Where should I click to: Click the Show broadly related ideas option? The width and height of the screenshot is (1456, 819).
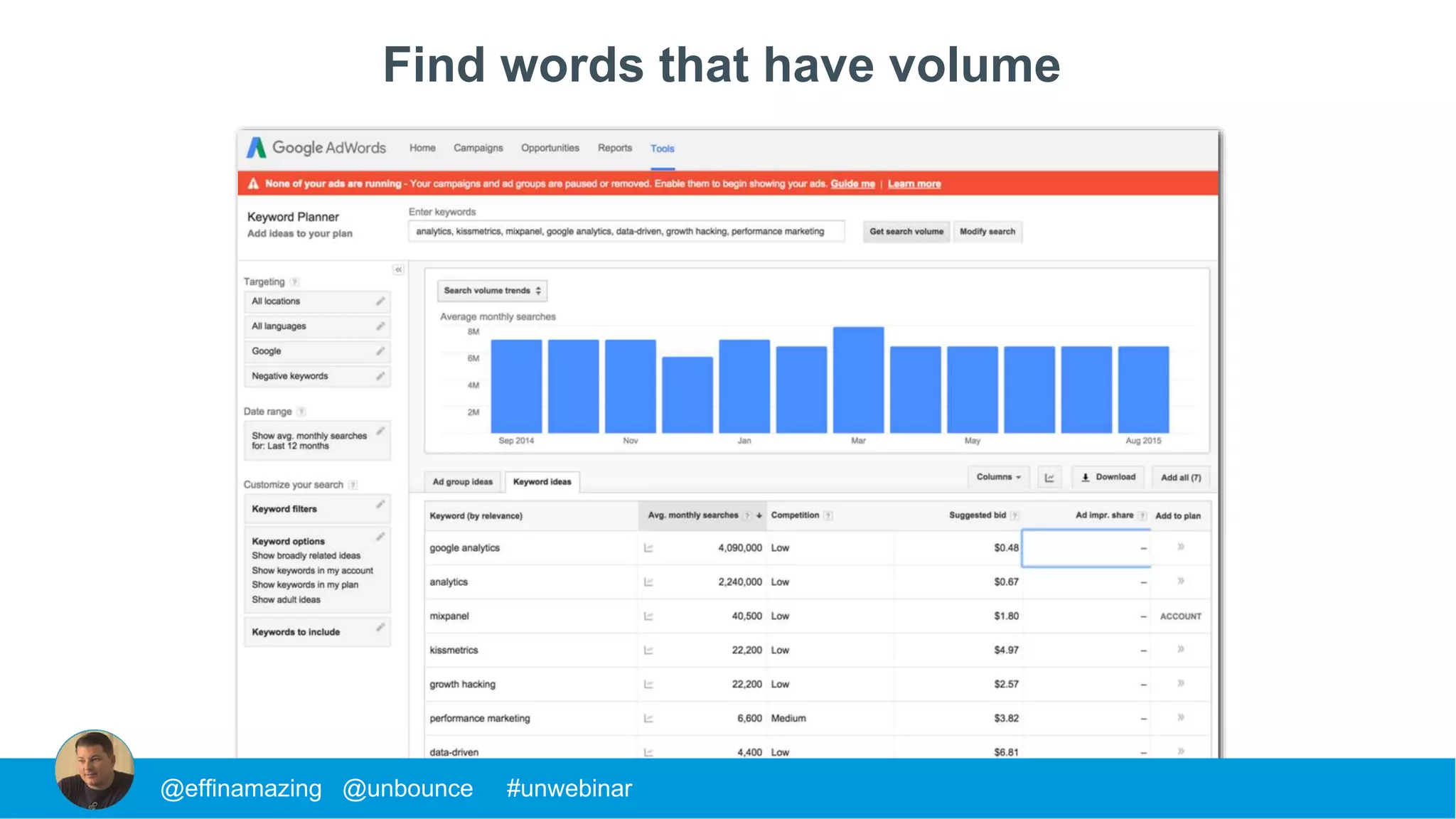pos(306,556)
